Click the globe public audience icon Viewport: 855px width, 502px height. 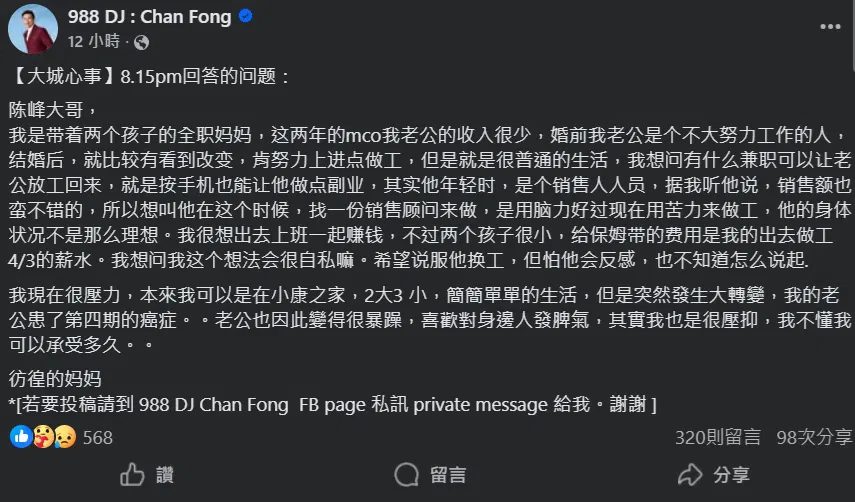[x=141, y=42]
